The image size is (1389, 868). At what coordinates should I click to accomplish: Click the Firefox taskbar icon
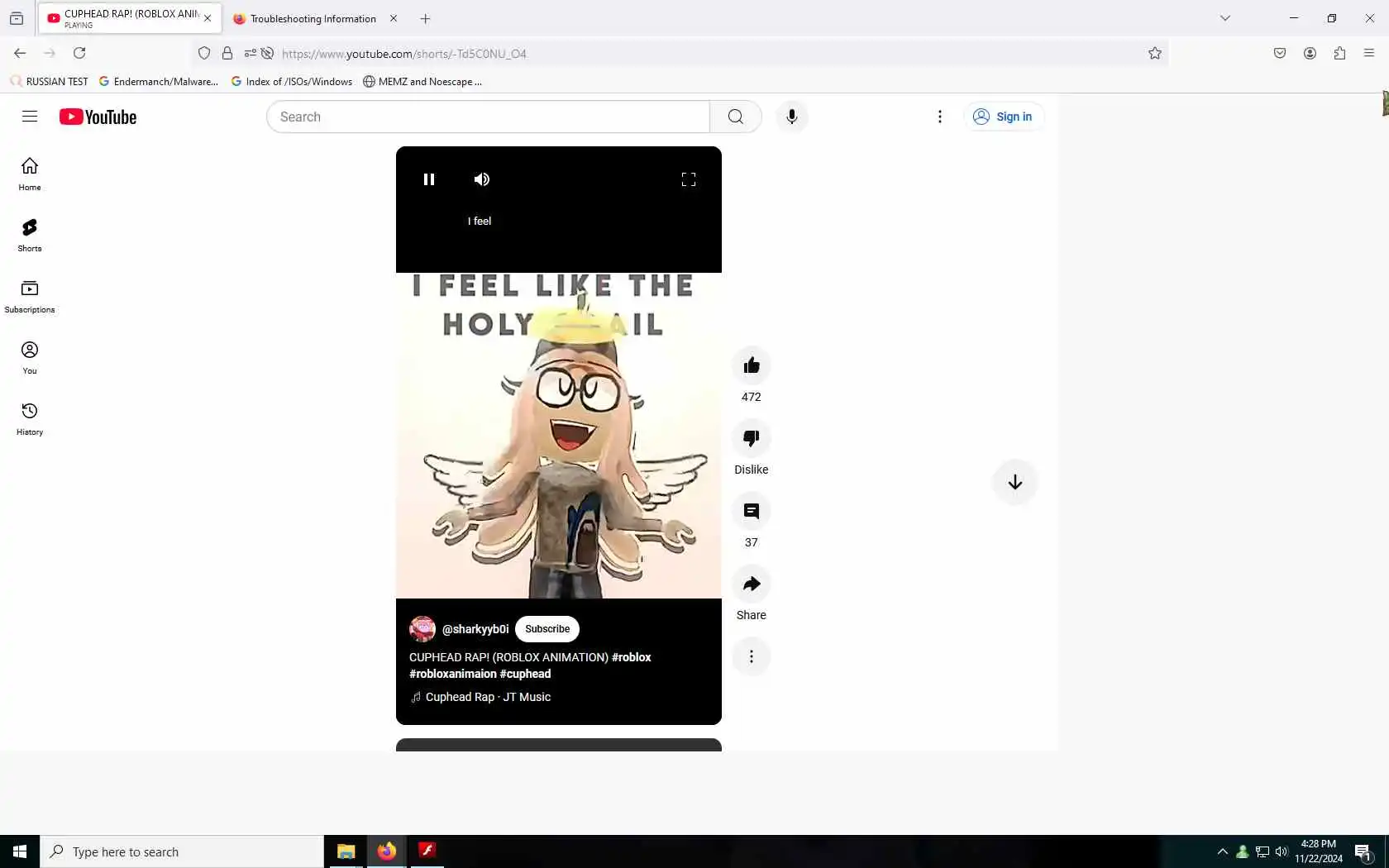pyautogui.click(x=386, y=851)
